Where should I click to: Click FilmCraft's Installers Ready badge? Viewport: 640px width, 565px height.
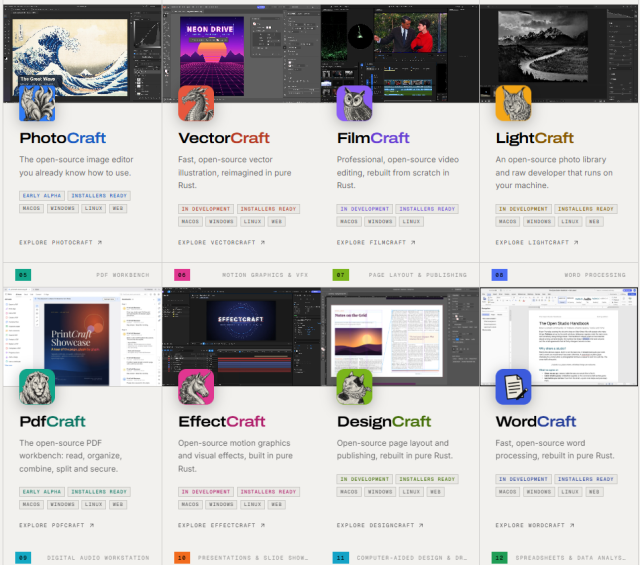pos(427,209)
